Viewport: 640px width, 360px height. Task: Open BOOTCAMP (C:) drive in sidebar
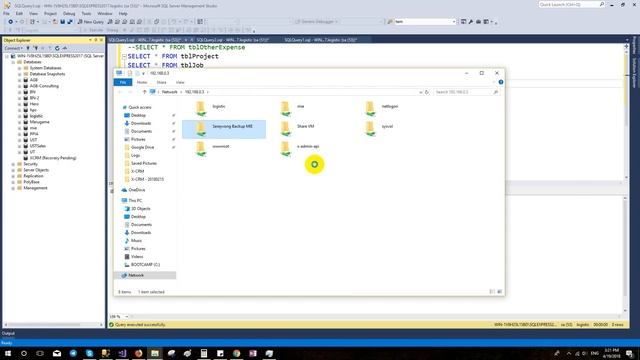[145, 265]
